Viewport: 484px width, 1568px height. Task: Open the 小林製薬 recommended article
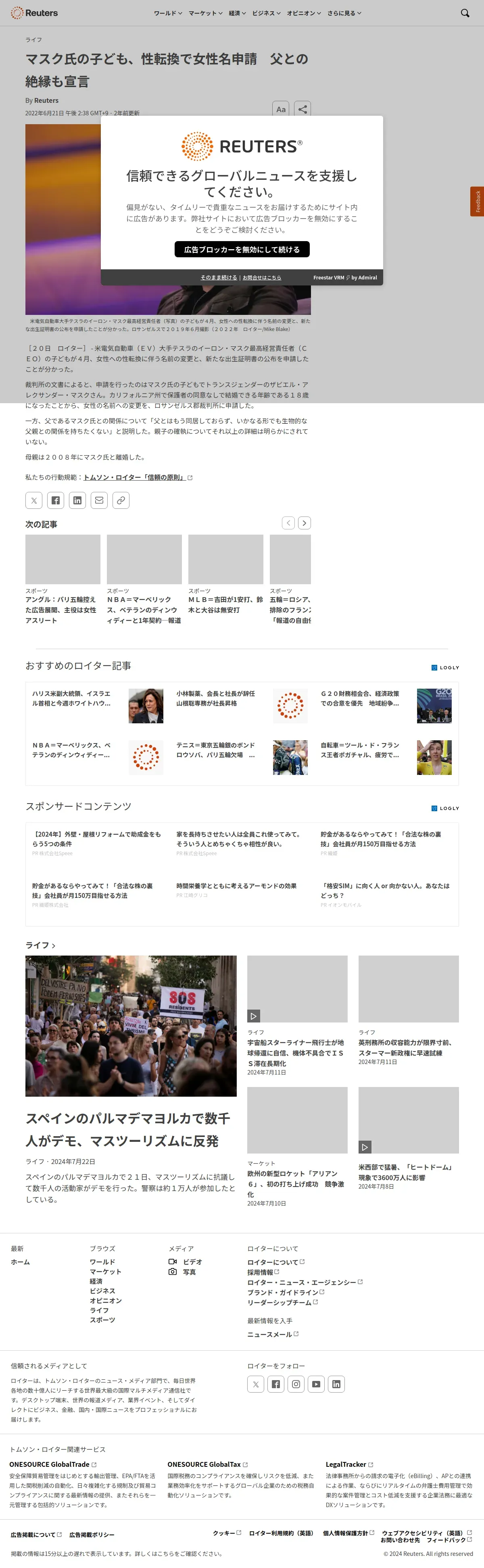point(242,706)
